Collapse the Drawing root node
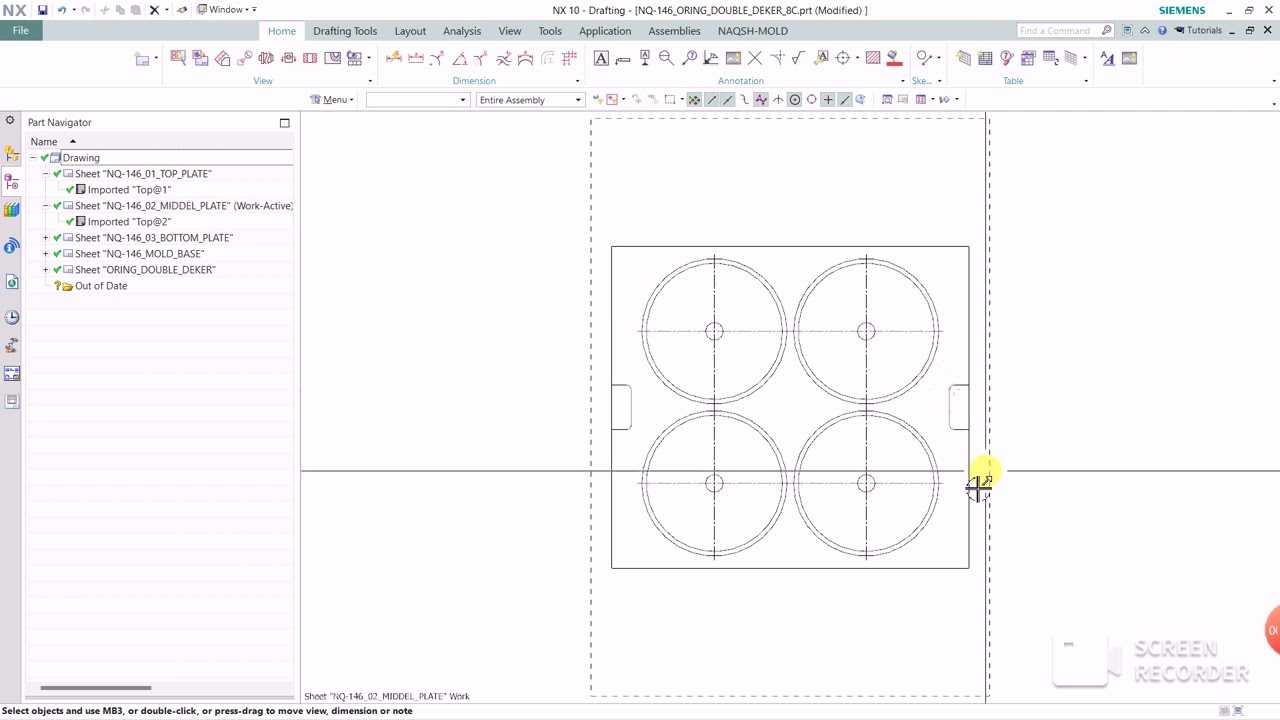The width and height of the screenshot is (1280, 720). pos(33,158)
